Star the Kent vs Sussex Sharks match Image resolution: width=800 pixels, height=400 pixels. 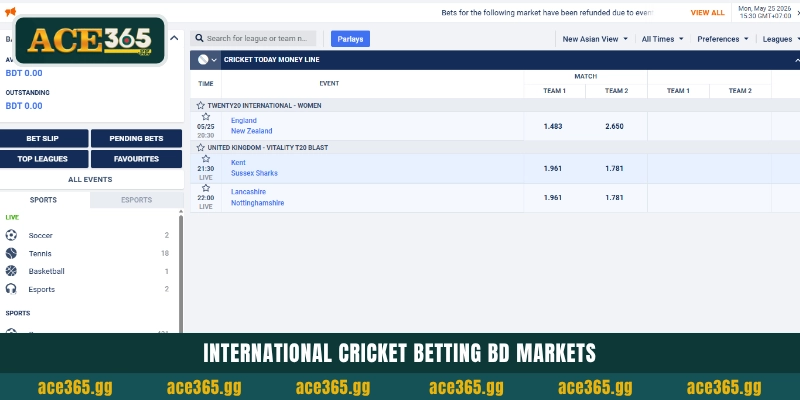206,159
